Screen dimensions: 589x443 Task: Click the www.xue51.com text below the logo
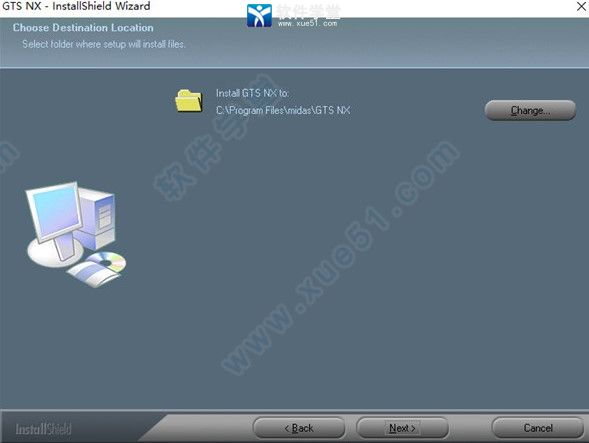coord(307,23)
